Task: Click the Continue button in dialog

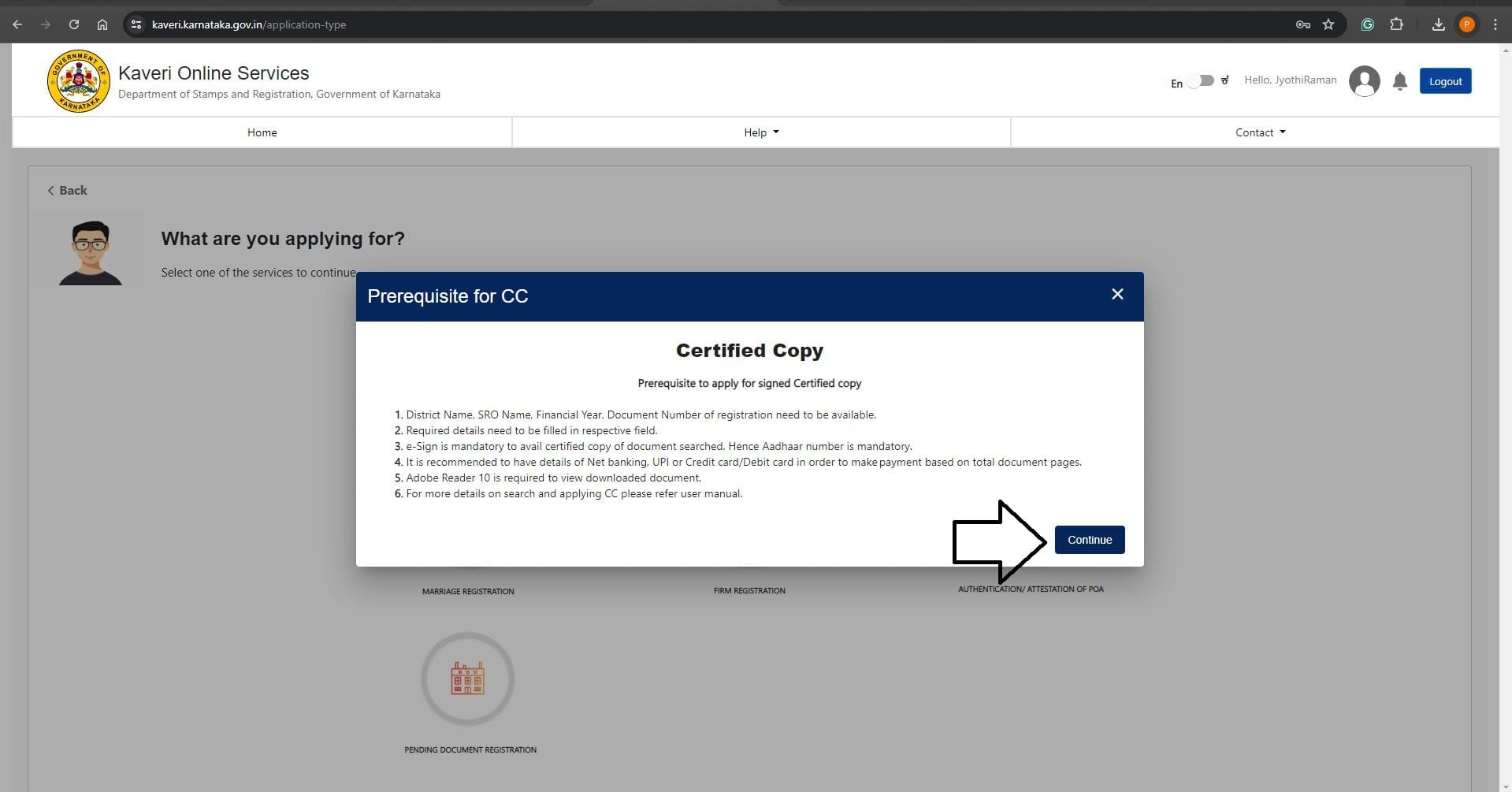Action: click(x=1089, y=540)
